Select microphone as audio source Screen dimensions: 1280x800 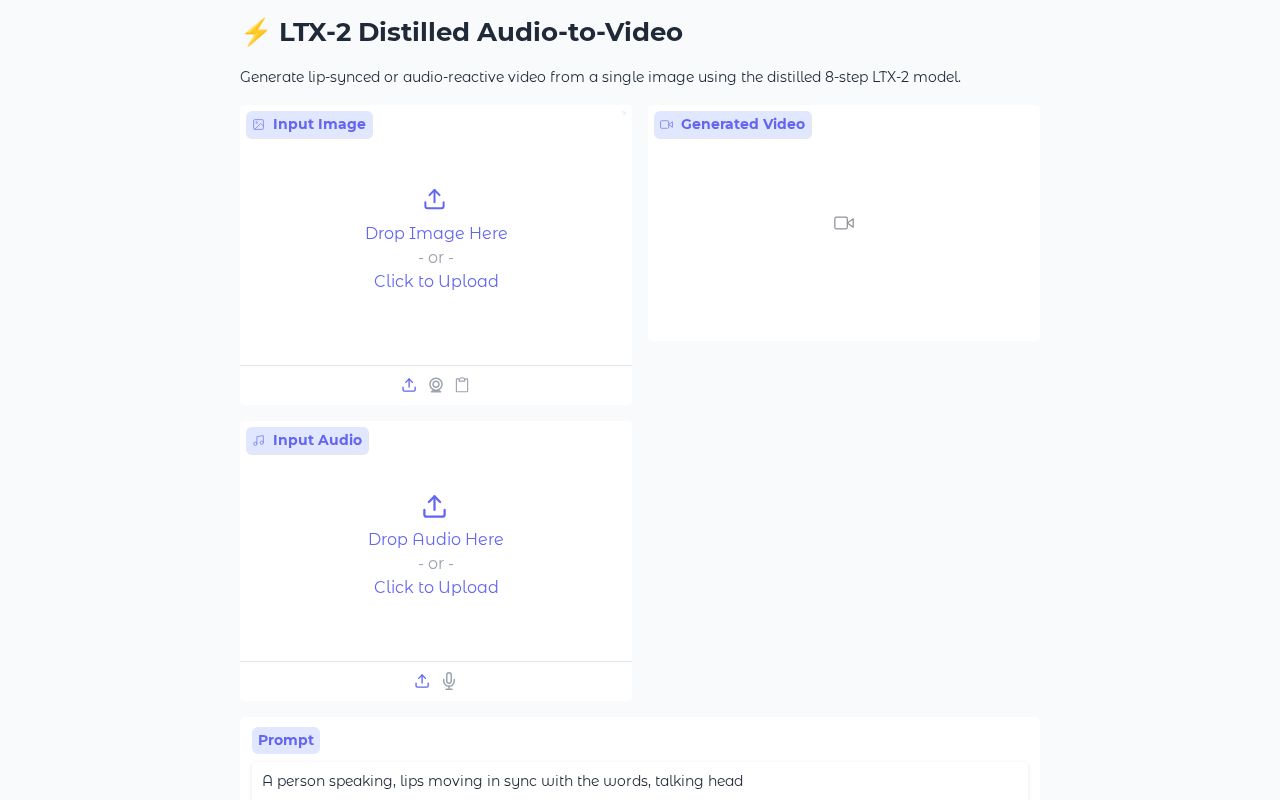pyautogui.click(x=449, y=681)
